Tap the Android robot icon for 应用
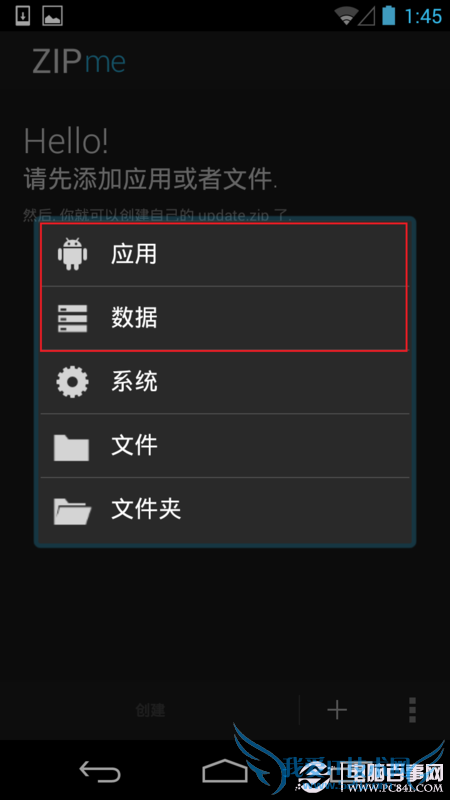450x800 pixels. coord(72,254)
